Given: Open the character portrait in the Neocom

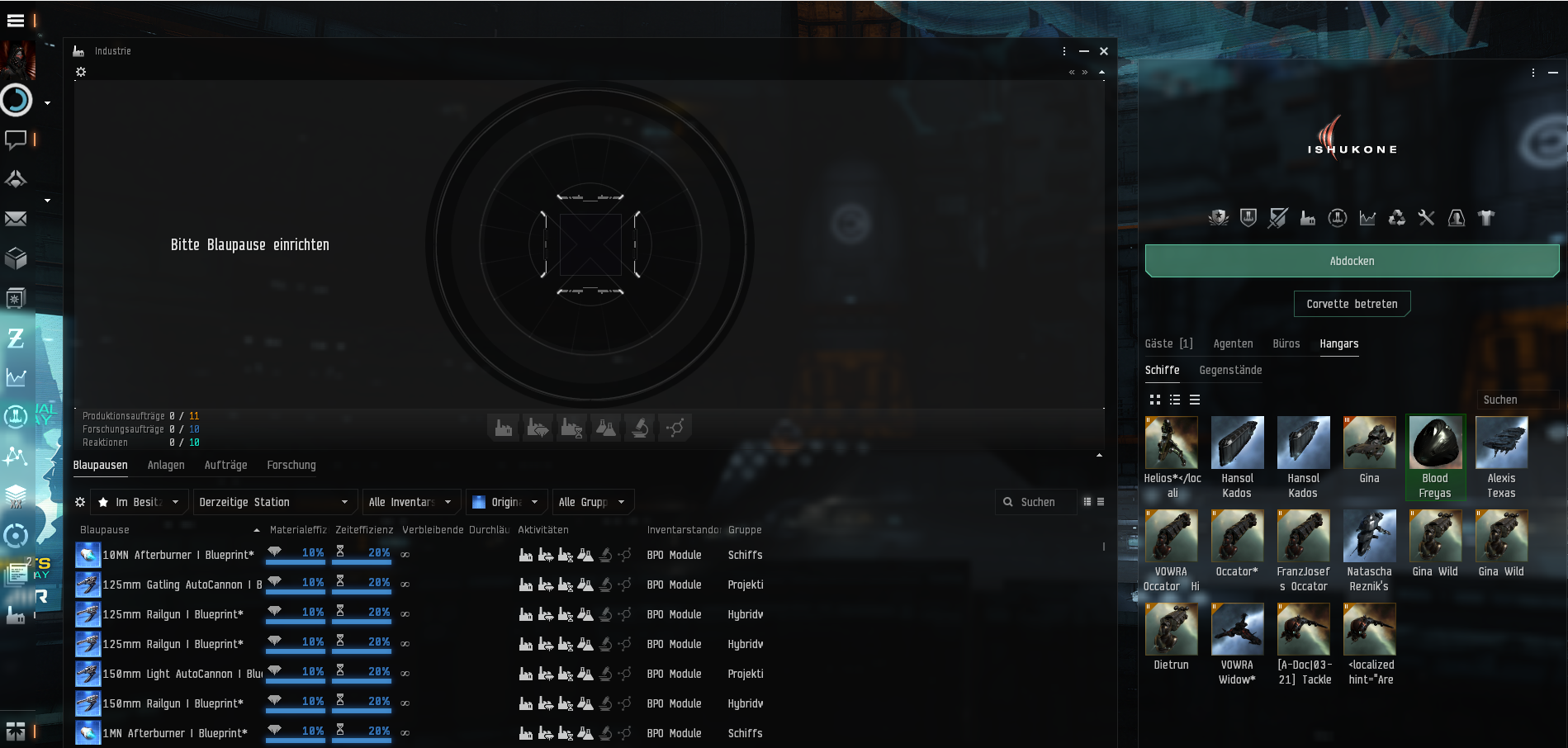Looking at the screenshot, I should point(17,60).
